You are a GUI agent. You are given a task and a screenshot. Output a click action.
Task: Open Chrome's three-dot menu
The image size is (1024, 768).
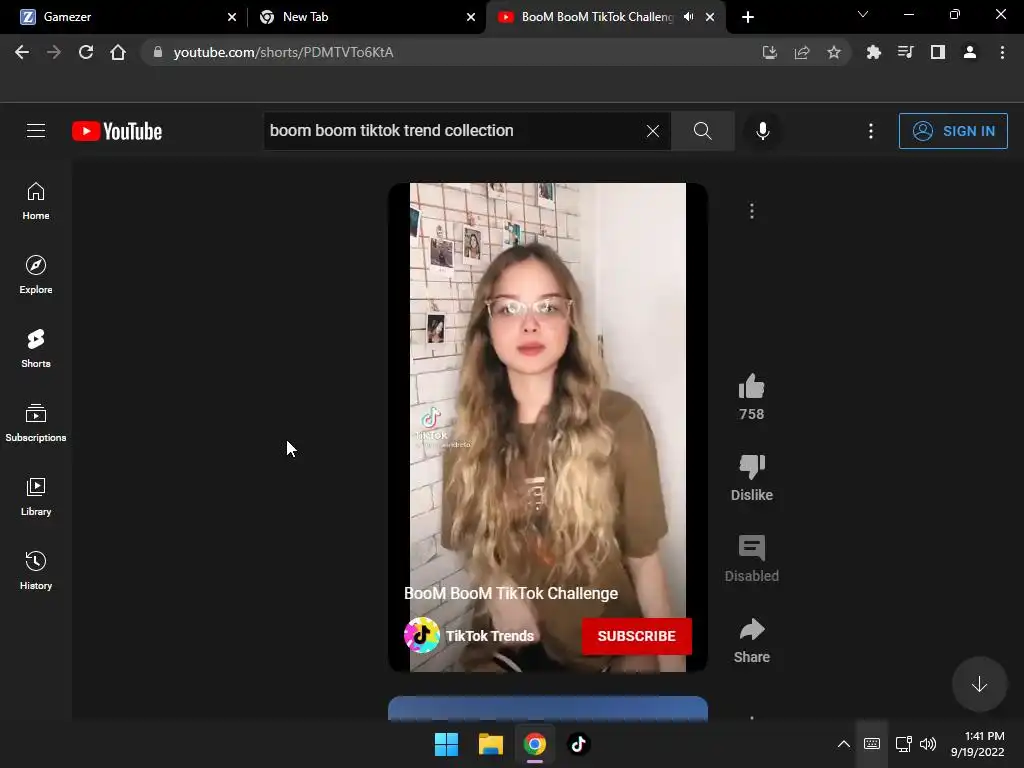pyautogui.click(x=1002, y=52)
